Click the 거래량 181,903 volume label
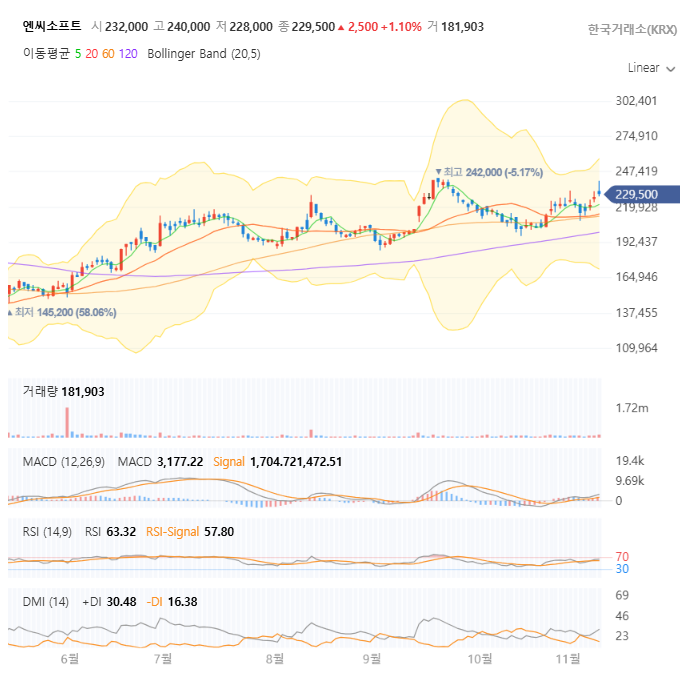The image size is (680, 697). 64,392
